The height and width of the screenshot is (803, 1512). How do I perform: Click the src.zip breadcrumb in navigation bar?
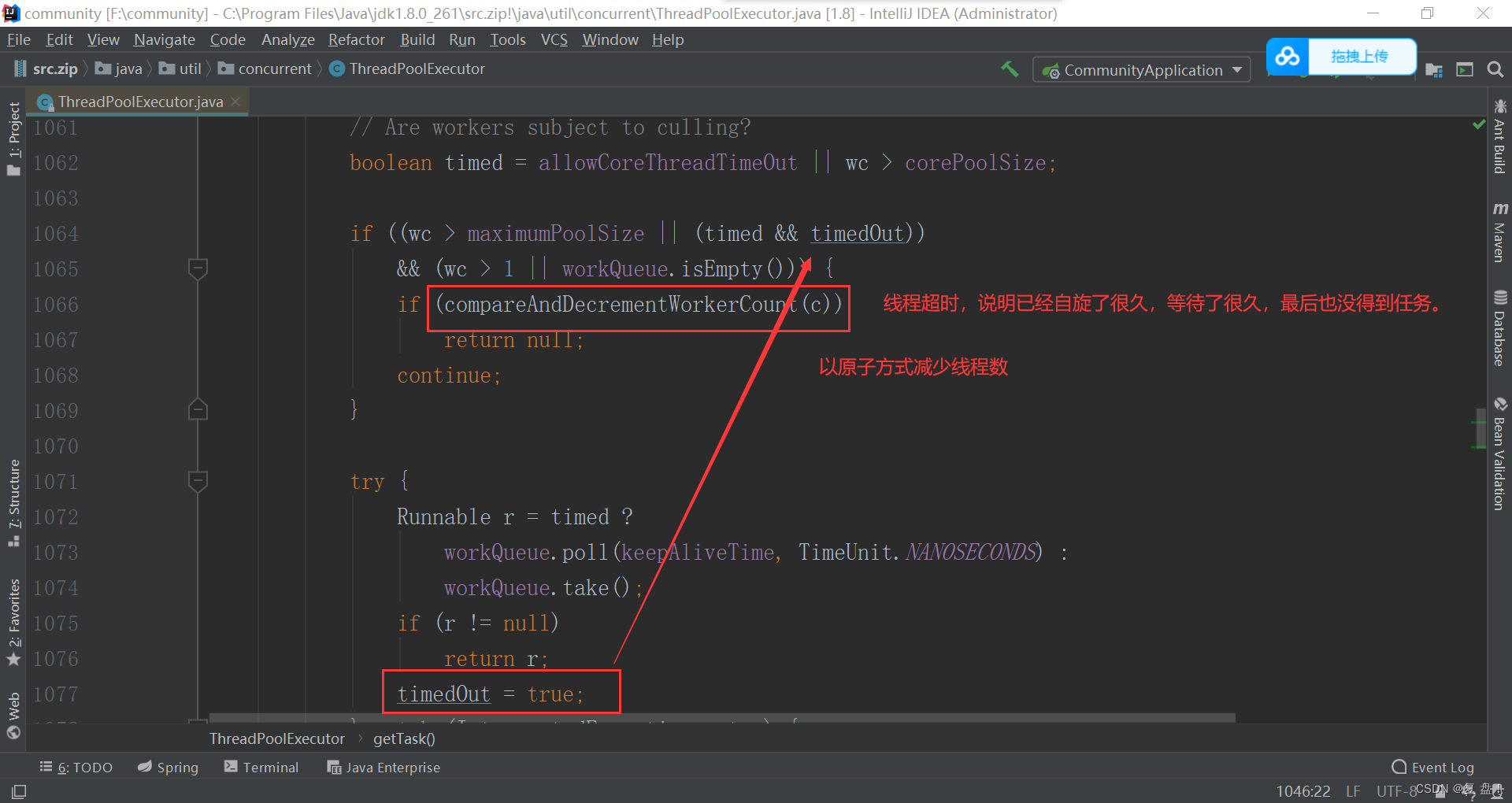point(46,69)
